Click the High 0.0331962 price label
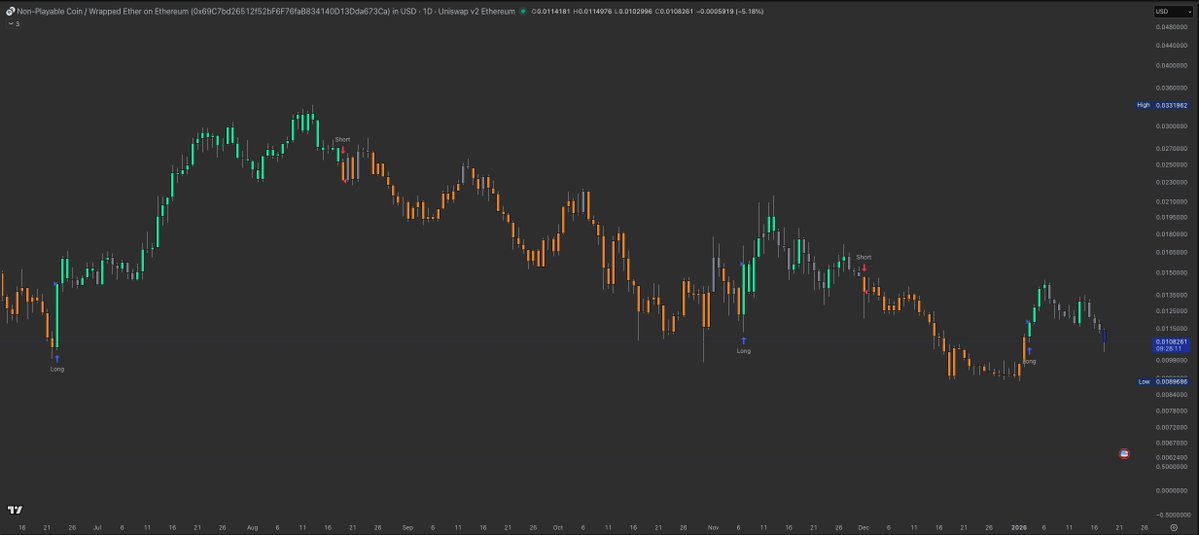Viewport: 1199px width, 535px height. click(1162, 105)
